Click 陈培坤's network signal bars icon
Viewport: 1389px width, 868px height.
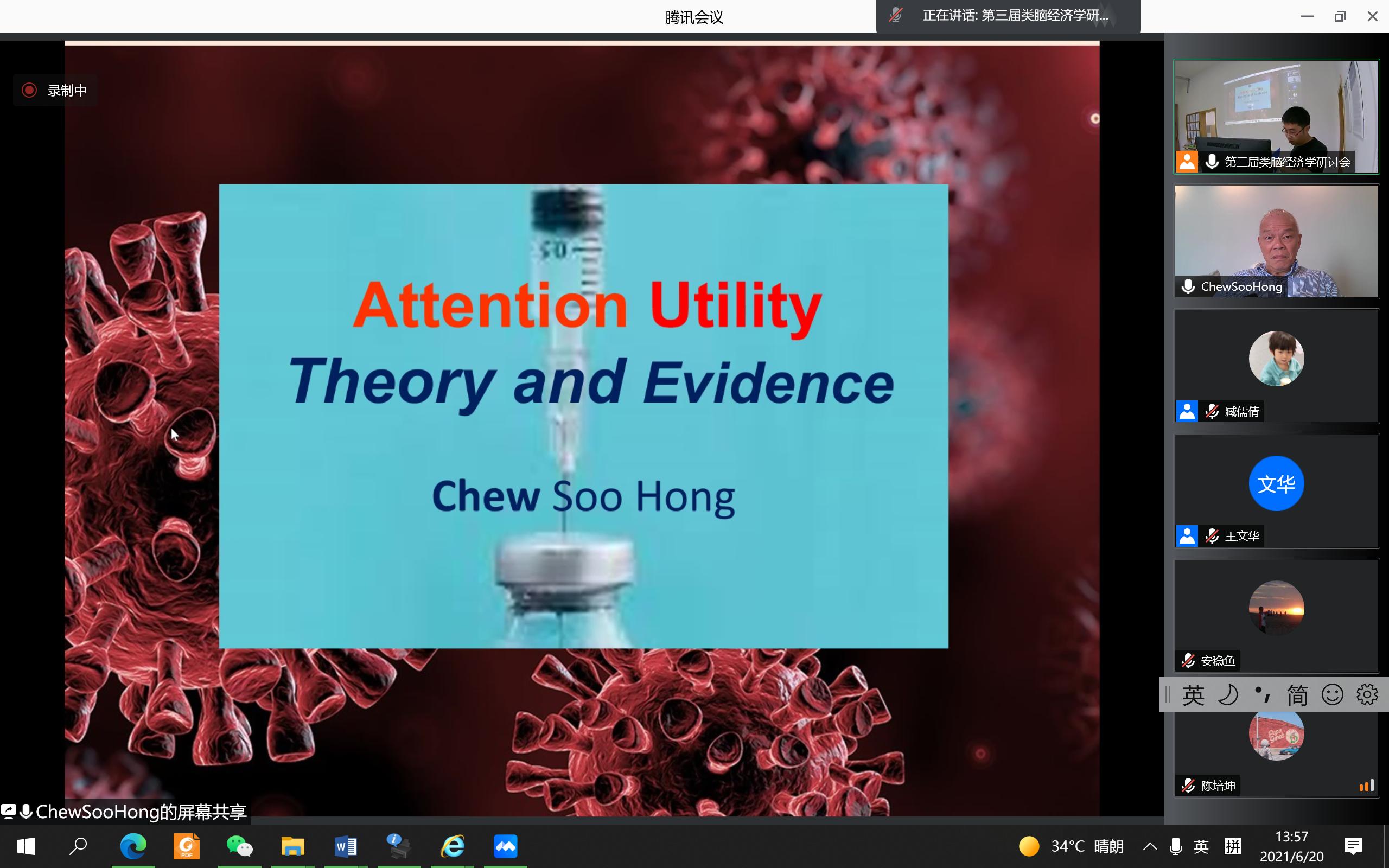(1367, 786)
